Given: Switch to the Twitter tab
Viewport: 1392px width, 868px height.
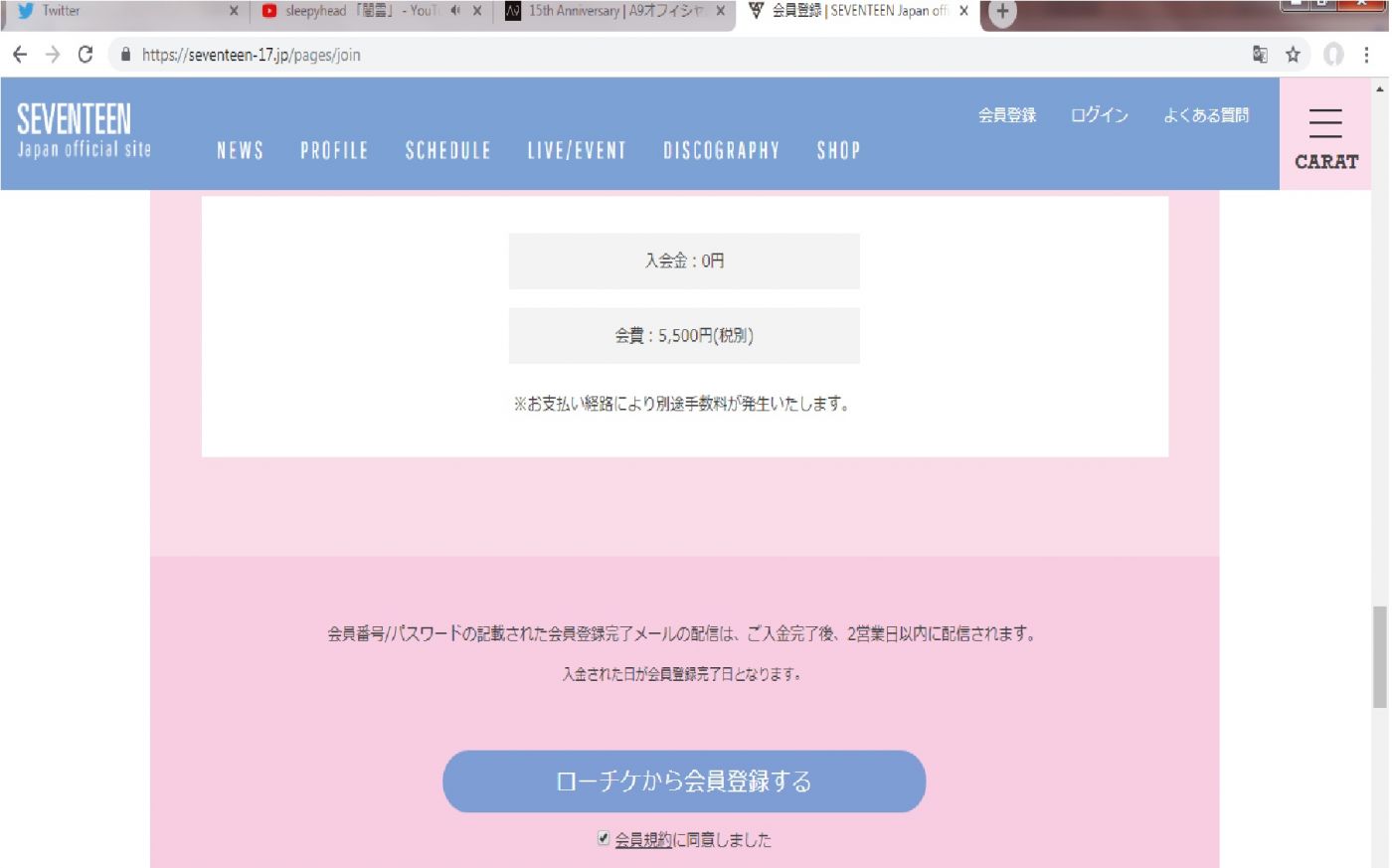Looking at the screenshot, I should click(119, 11).
